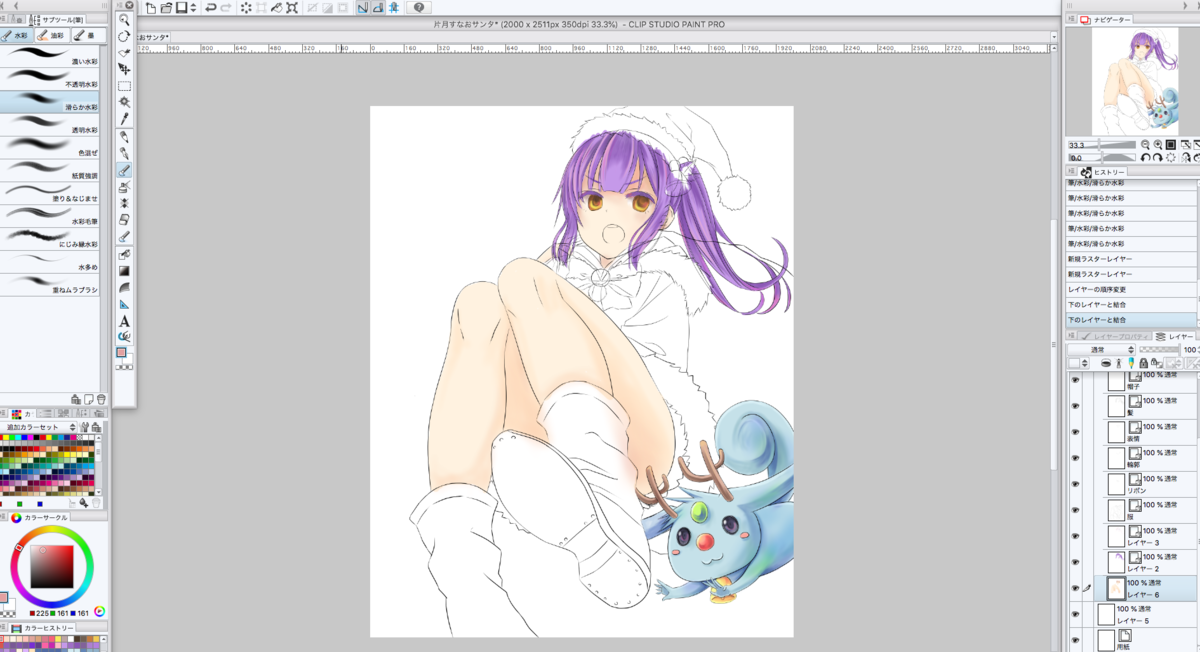The width and height of the screenshot is (1200, 652).
Task: Open the 追加カラーセット color set dropdown
Action: (x=40, y=427)
